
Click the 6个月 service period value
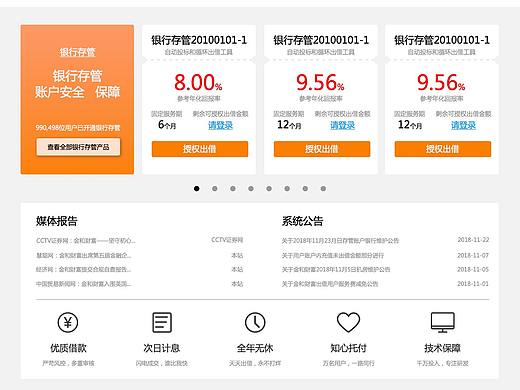(167, 125)
